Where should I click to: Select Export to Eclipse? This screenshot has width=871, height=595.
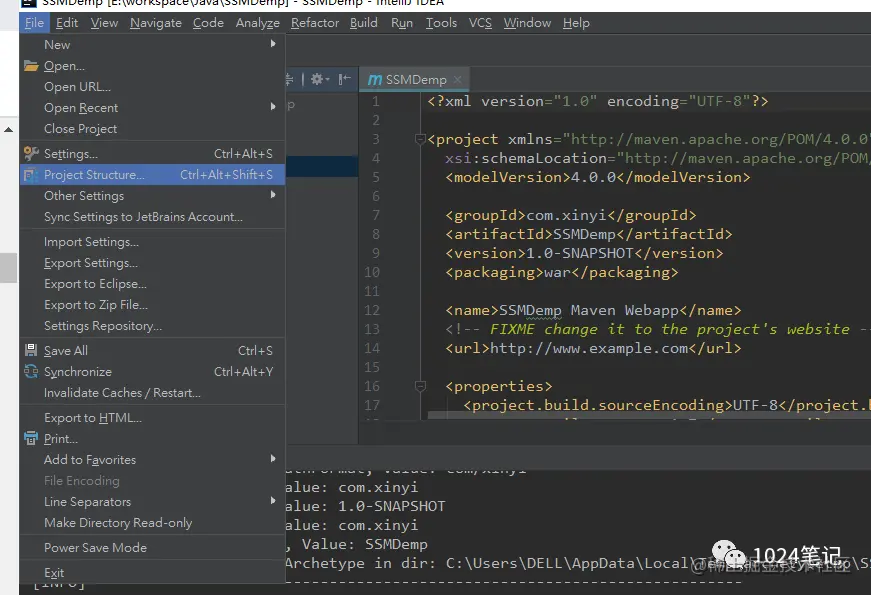click(x=152, y=284)
